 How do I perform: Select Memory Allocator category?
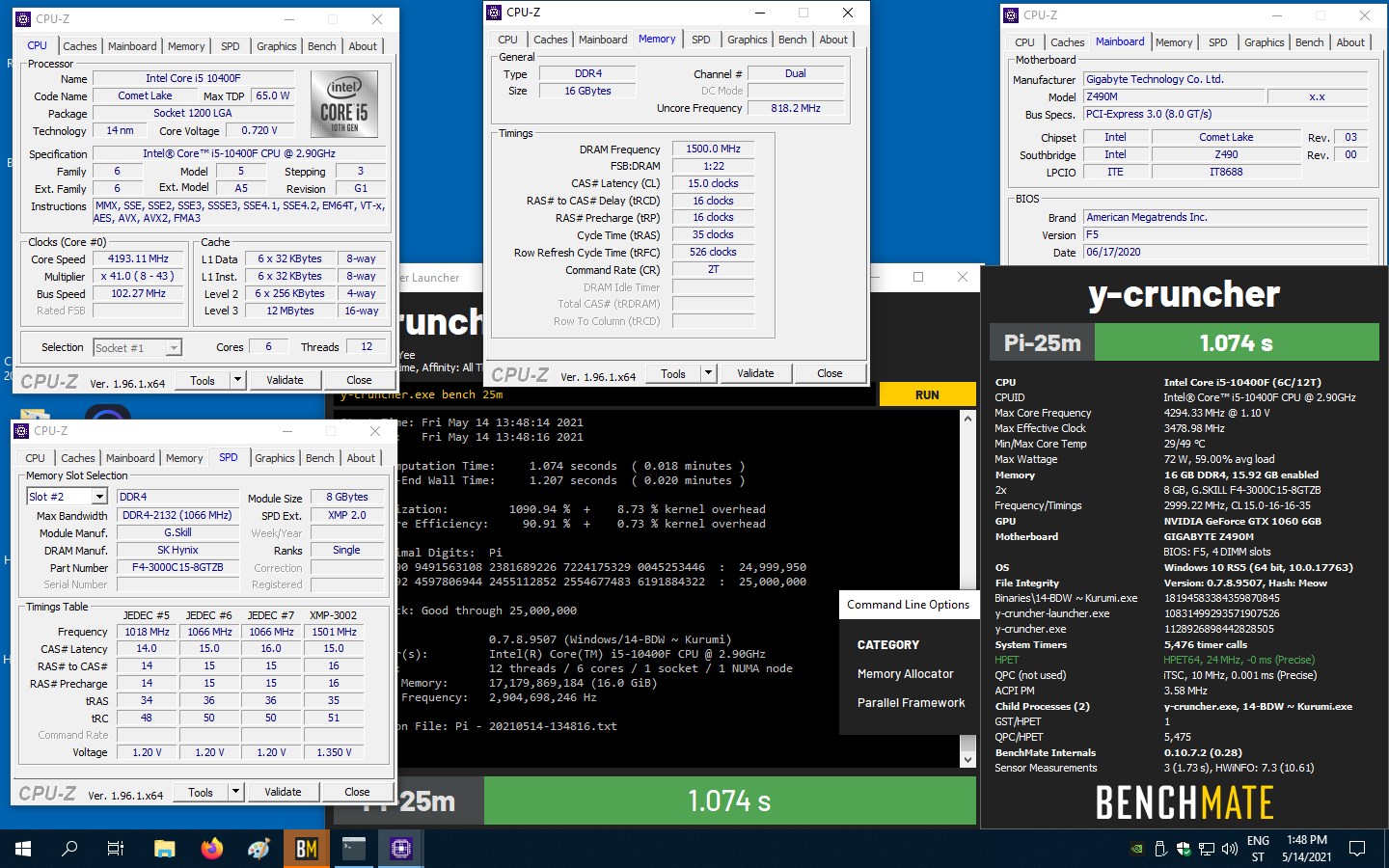click(906, 674)
